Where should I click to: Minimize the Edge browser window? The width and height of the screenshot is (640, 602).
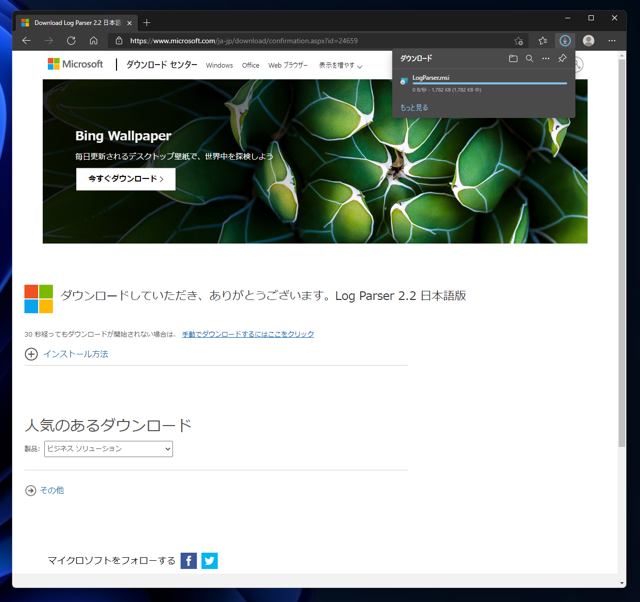click(x=567, y=18)
